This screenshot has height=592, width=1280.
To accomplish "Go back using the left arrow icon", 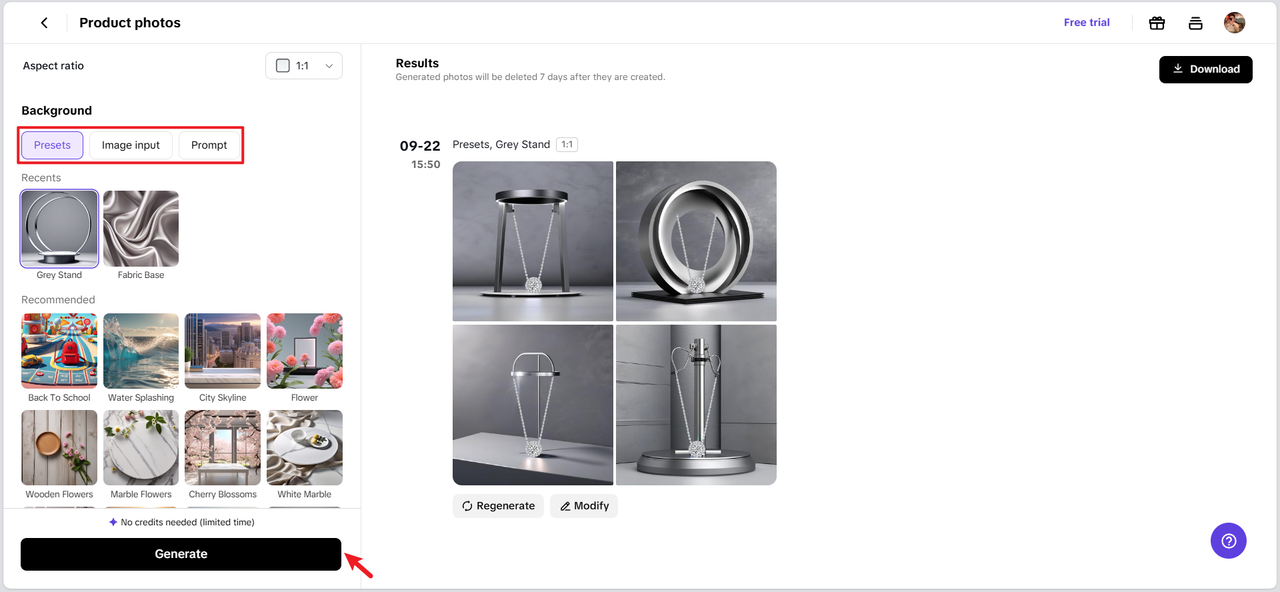I will pos(44,23).
